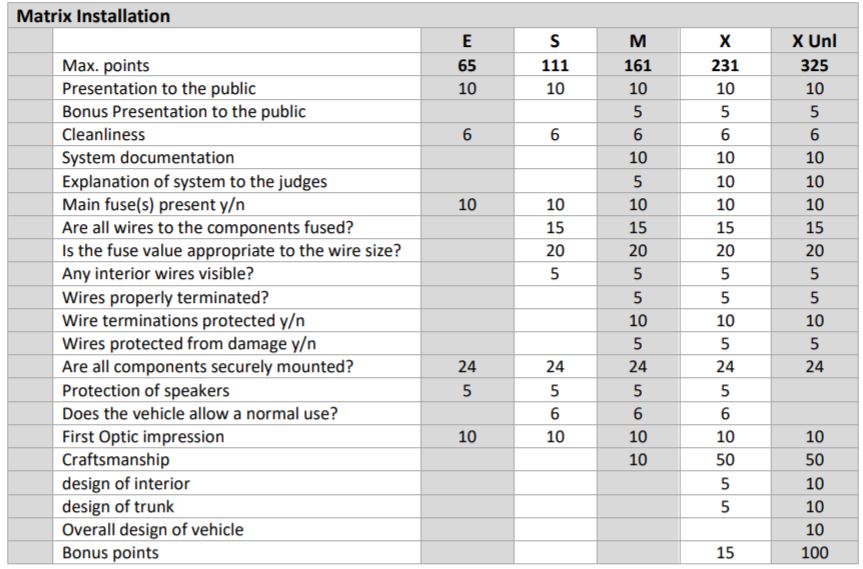Viewport: 863px width, 569px height.
Task: Select the First Optic impression label
Action: pyautogui.click(x=143, y=436)
